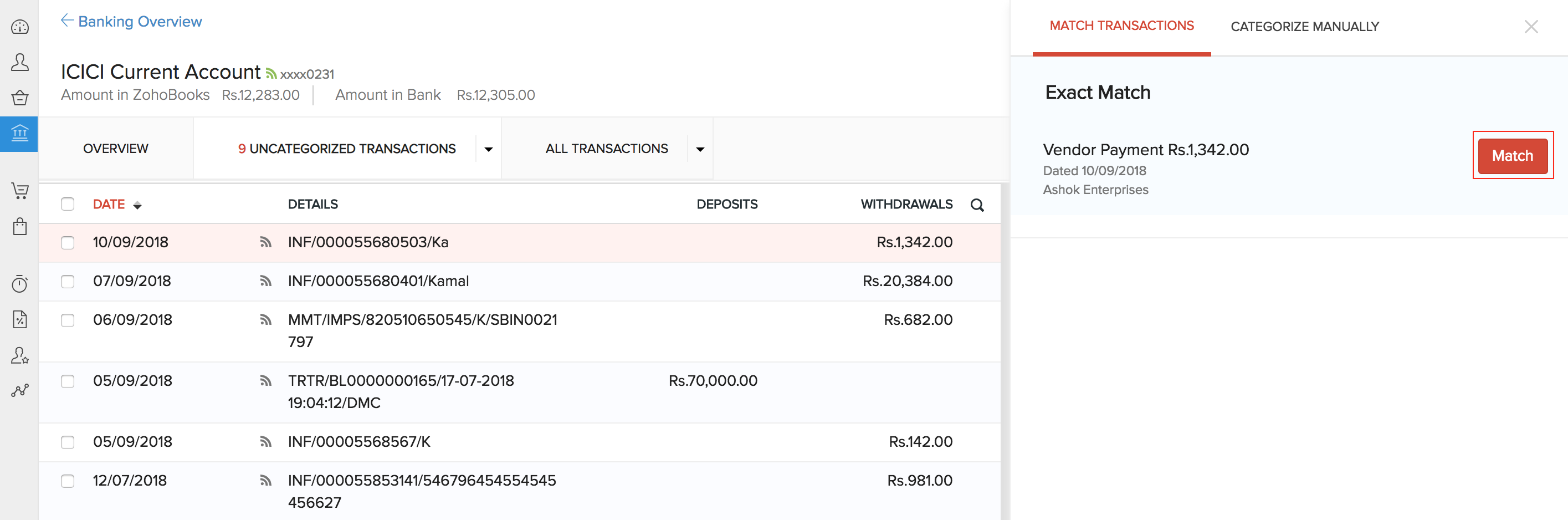Expand the All Transactions dropdown arrow
This screenshot has height=520, width=1568.
point(700,149)
